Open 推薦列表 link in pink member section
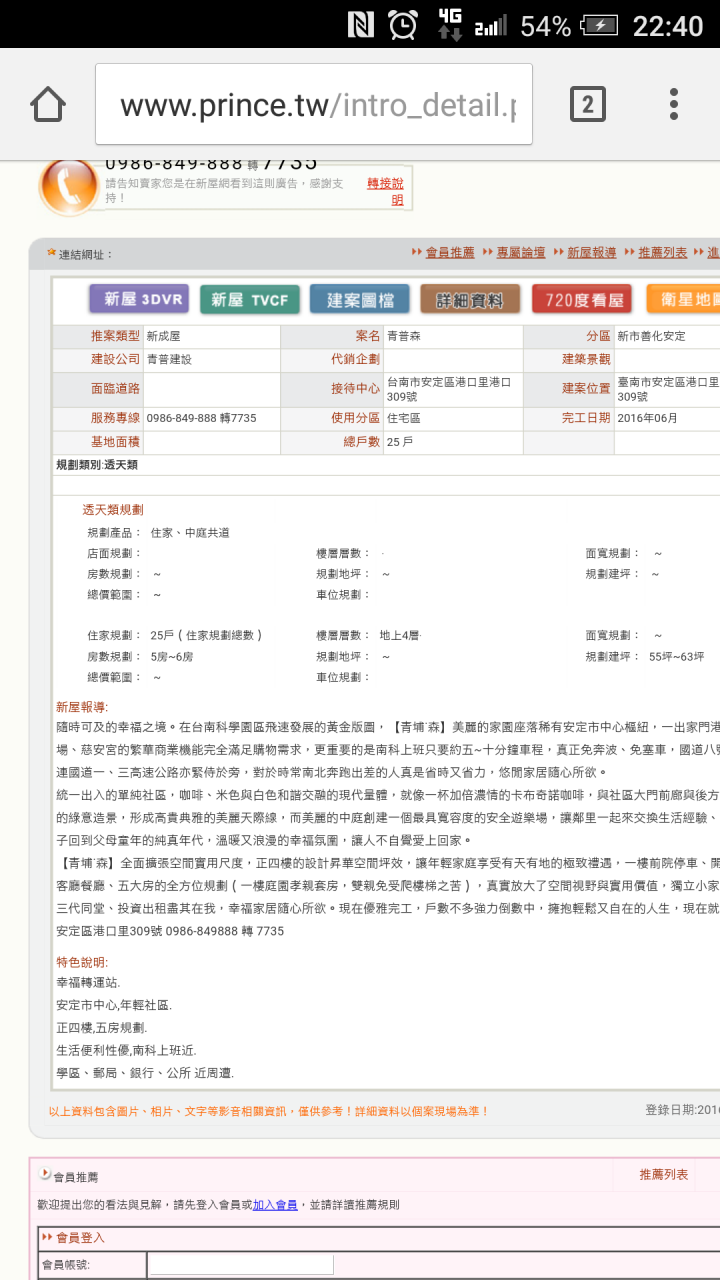 [x=664, y=1174]
